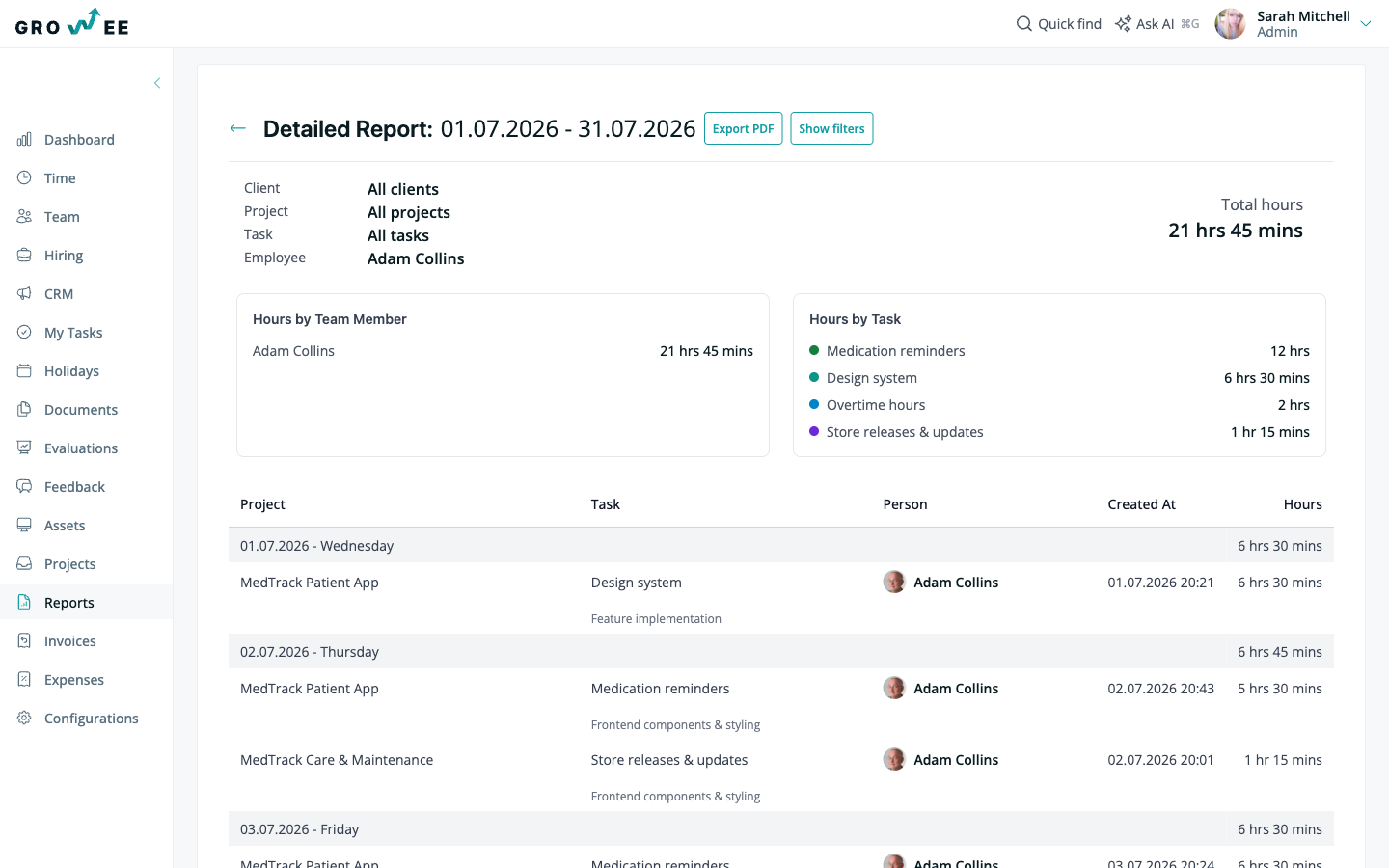
Task: Collapse the sidebar with the chevron
Action: (157, 83)
